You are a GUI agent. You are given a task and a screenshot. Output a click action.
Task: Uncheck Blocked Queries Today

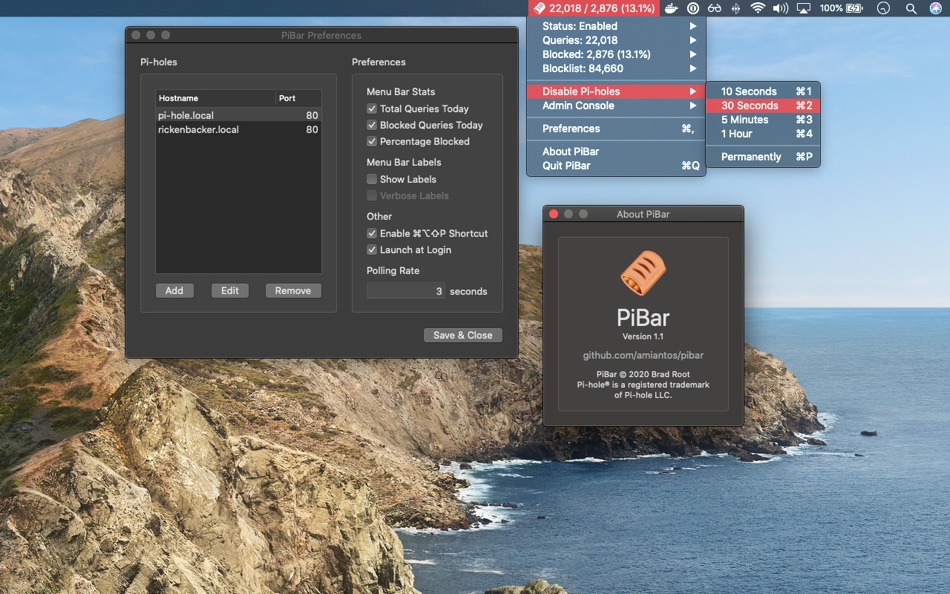point(372,125)
